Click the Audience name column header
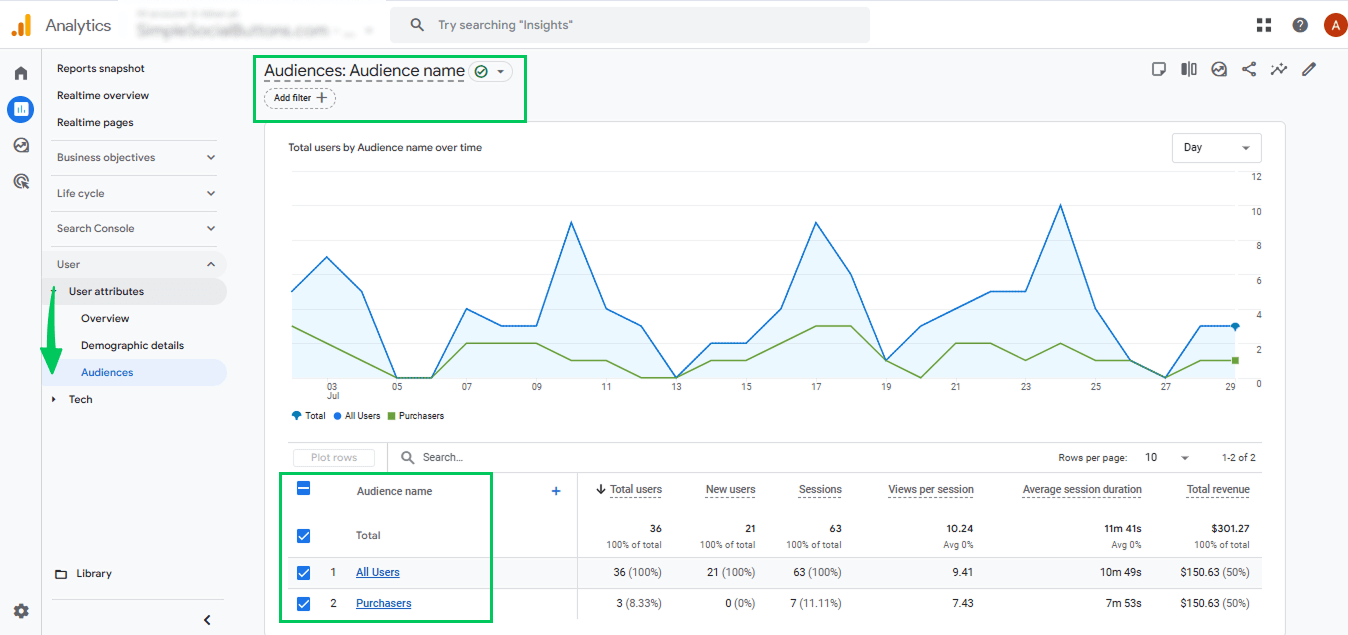The width and height of the screenshot is (1348, 635). 395,492
